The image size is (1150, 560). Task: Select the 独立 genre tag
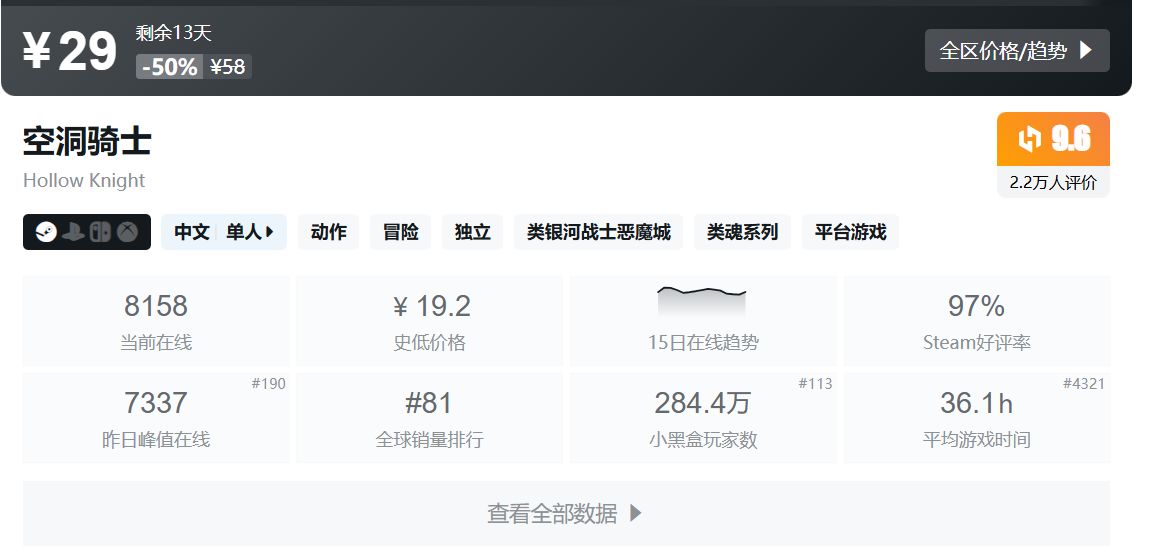pos(472,232)
